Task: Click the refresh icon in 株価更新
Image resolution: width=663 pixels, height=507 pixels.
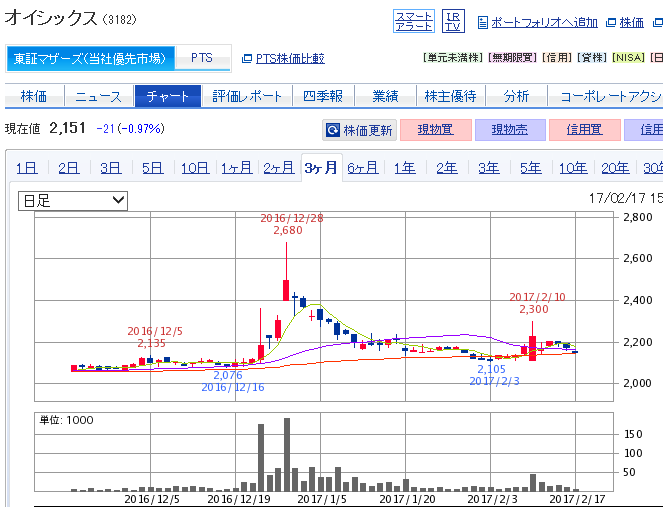Action: point(333,130)
